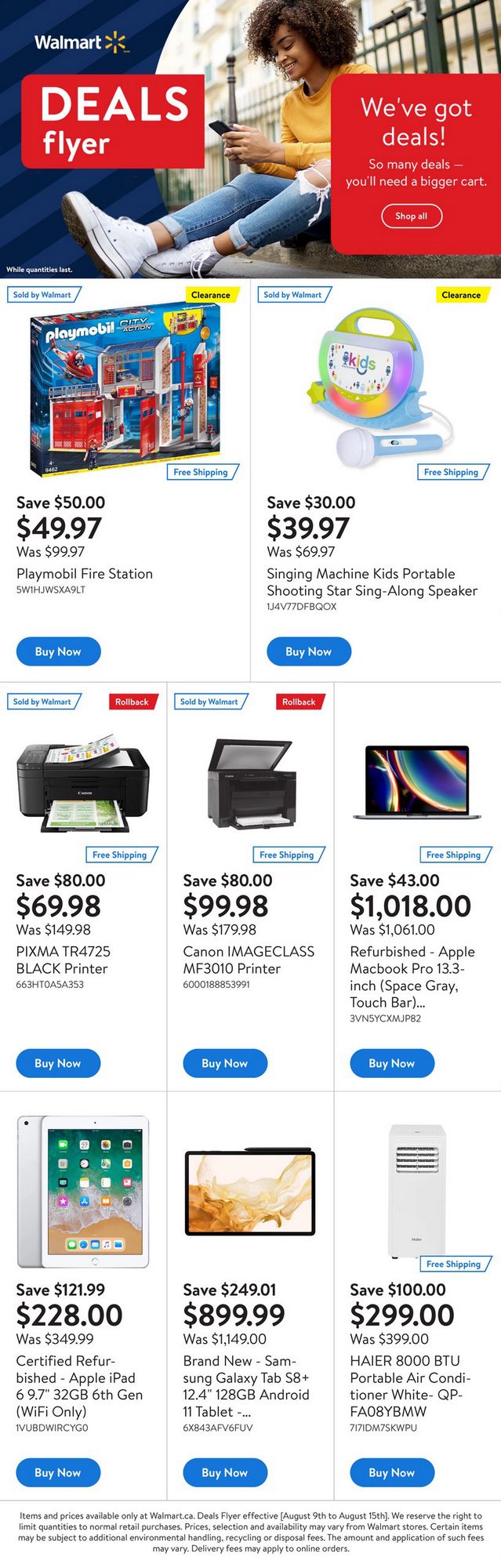The image size is (501, 1568).
Task: Open the Playmobil Fire Station title link
Action: pos(85,574)
